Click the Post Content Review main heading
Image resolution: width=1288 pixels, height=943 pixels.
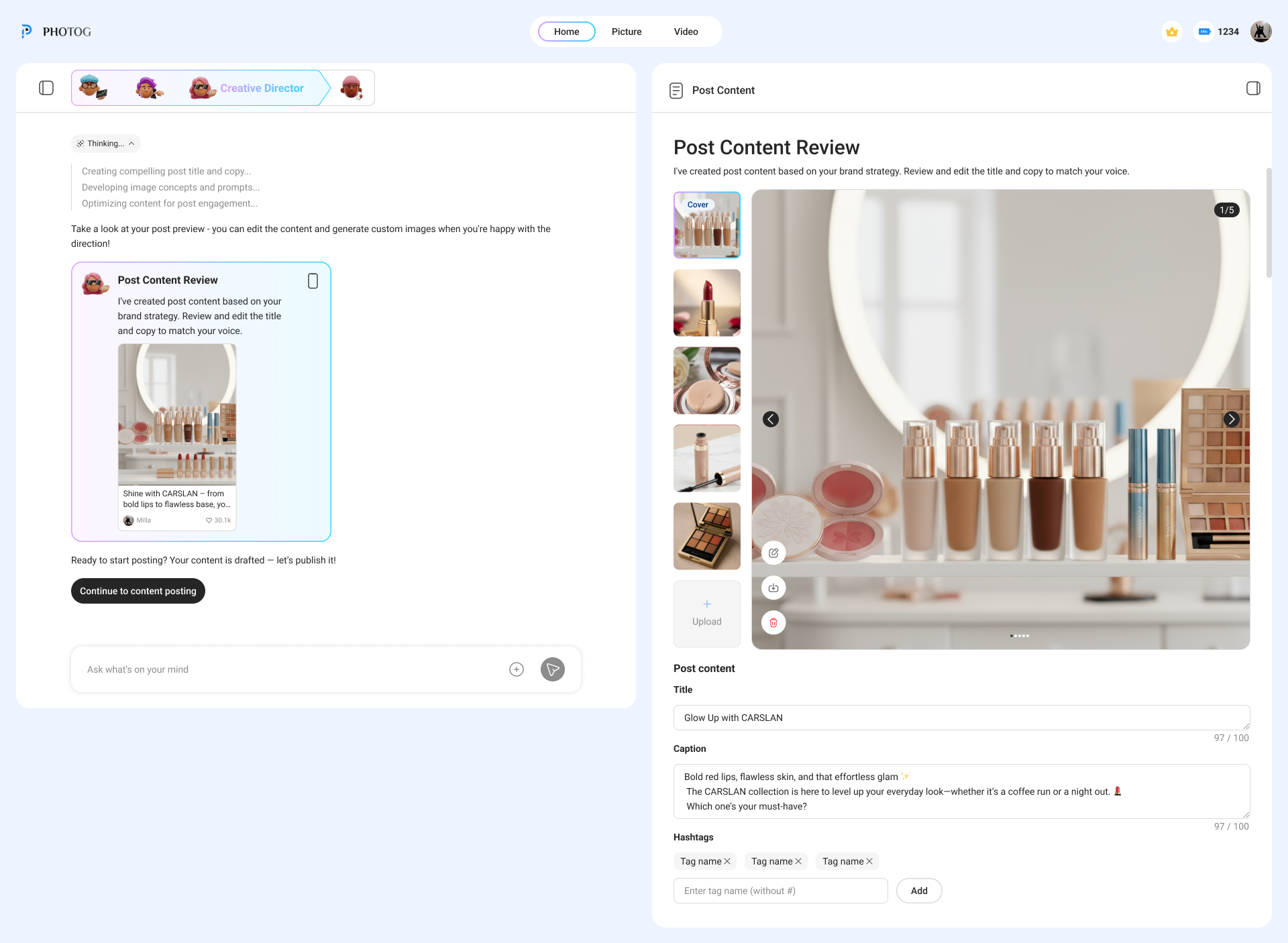[x=766, y=148]
